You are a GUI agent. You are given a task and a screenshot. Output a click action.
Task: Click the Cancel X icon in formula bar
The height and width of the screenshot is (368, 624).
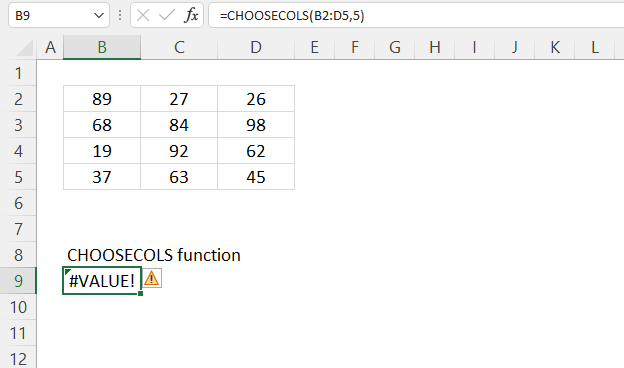click(x=142, y=16)
